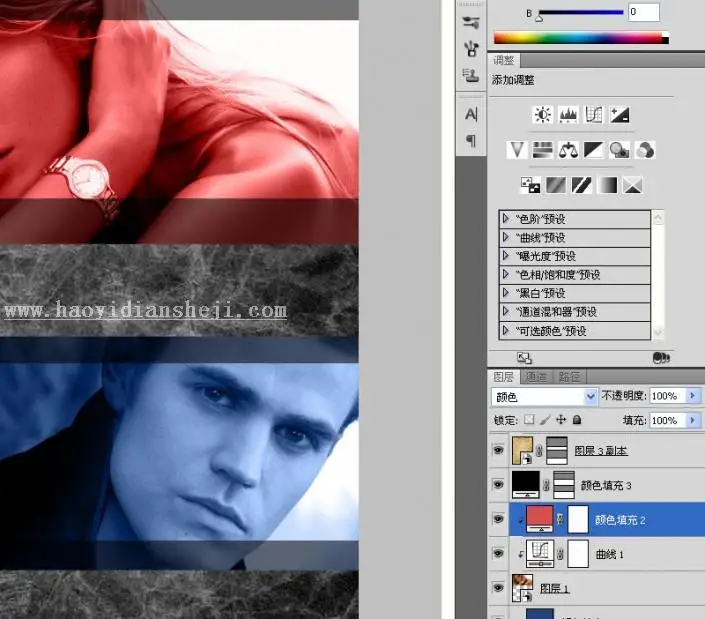Hide the 图层 1 layer
The height and width of the screenshot is (619, 705).
tap(498, 588)
